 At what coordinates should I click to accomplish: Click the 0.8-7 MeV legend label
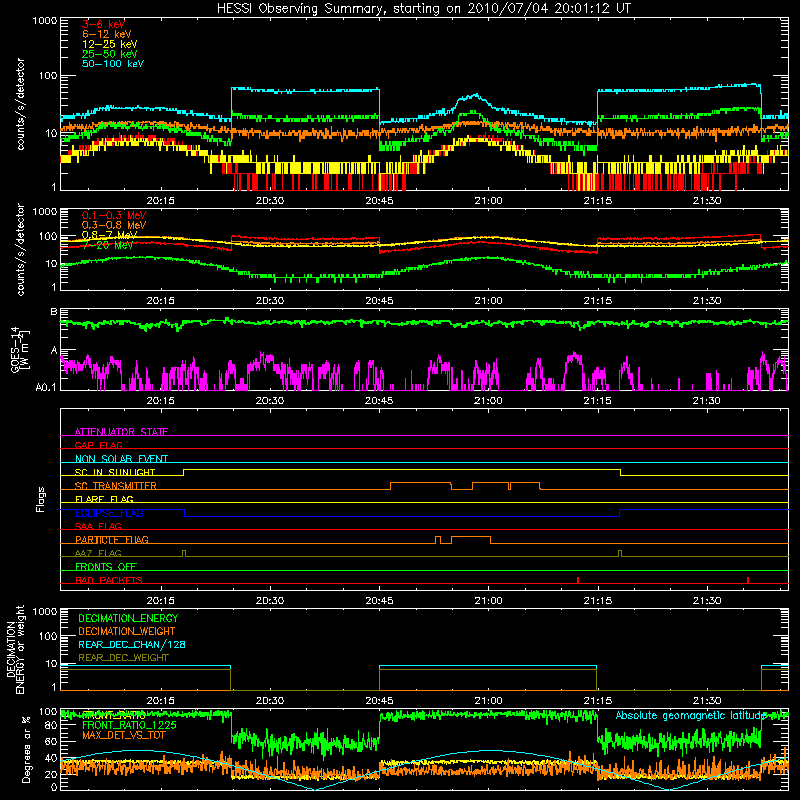(x=110, y=235)
